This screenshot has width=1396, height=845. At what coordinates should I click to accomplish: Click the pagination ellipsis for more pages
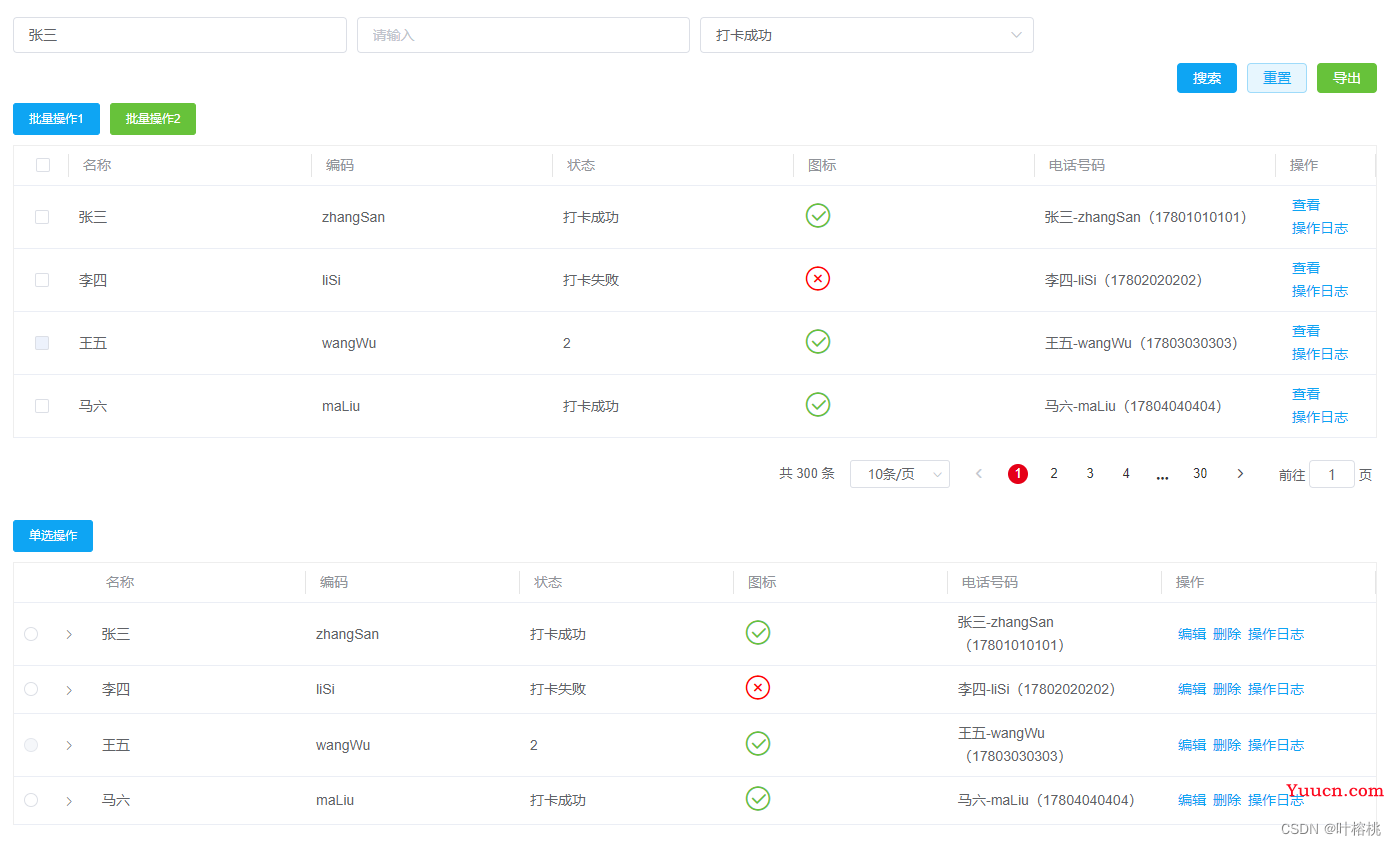[1162, 475]
